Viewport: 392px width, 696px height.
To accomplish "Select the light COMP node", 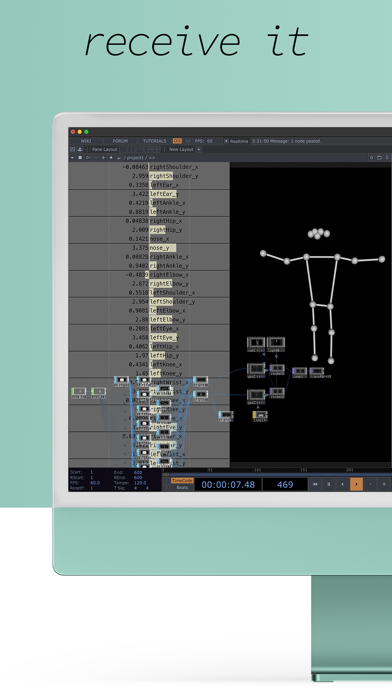I will click(276, 344).
